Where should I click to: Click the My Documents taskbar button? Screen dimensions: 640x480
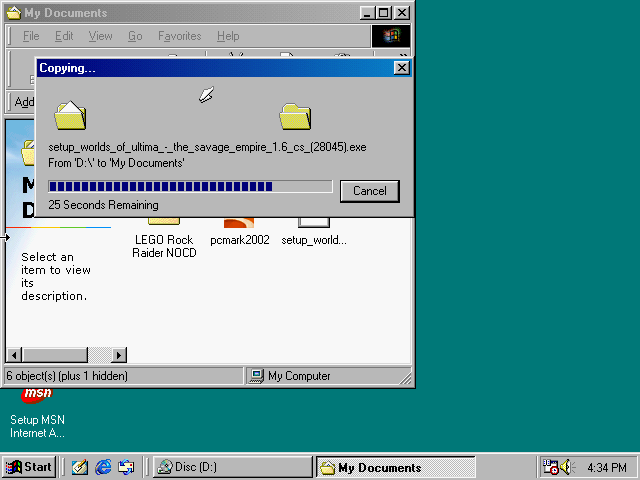click(396, 467)
